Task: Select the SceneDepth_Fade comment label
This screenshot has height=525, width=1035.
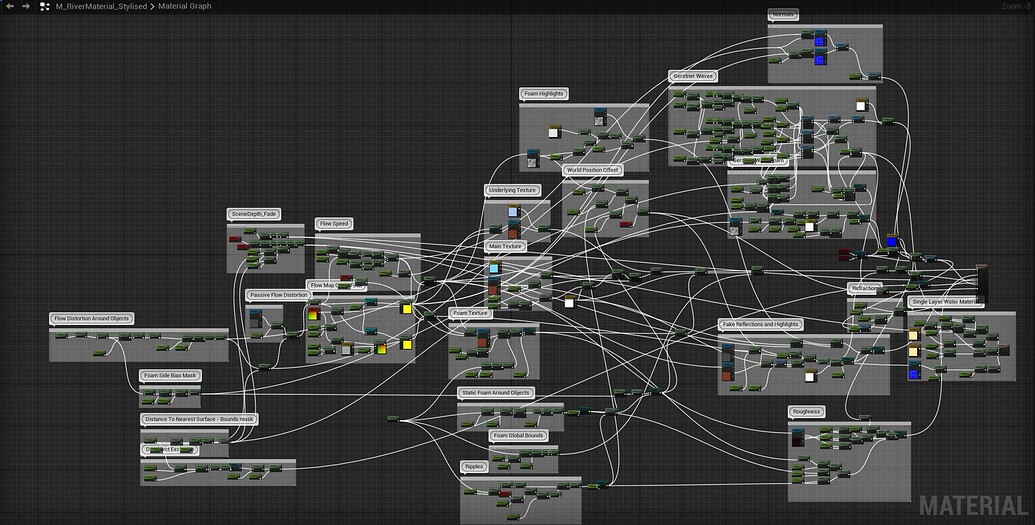Action: coord(254,214)
